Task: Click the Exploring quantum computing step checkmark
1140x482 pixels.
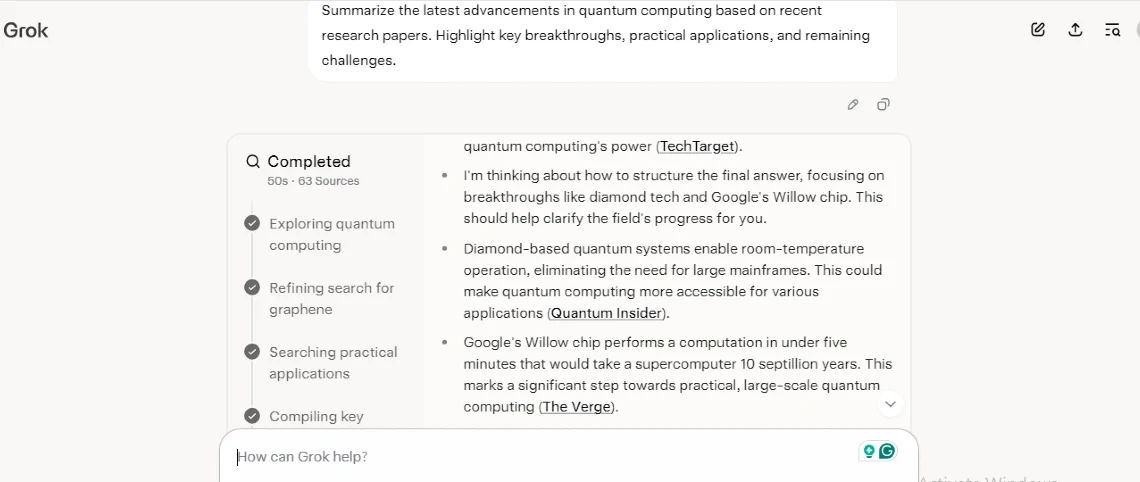Action: click(252, 223)
